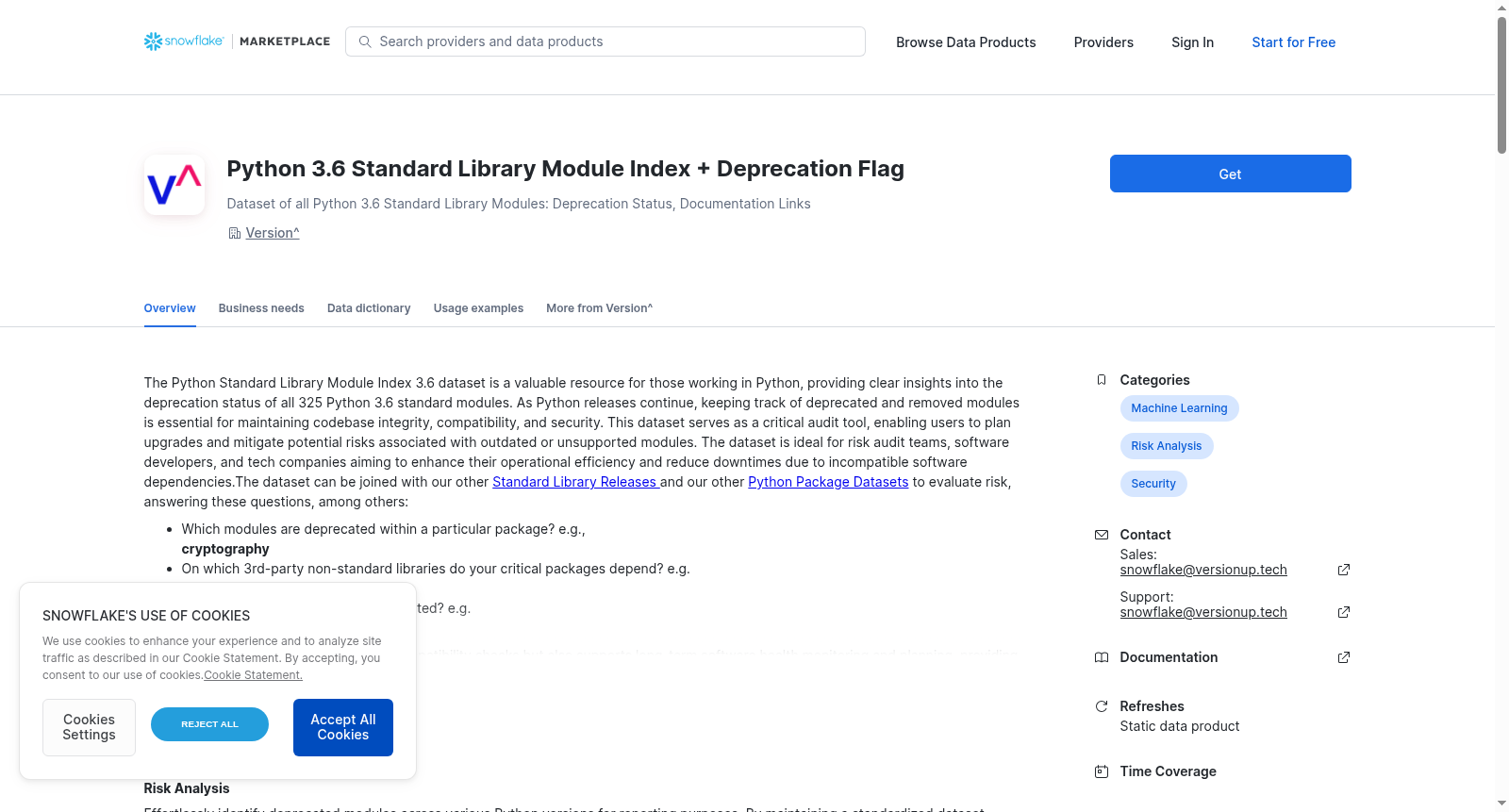Click the search magnifier icon

click(x=365, y=41)
